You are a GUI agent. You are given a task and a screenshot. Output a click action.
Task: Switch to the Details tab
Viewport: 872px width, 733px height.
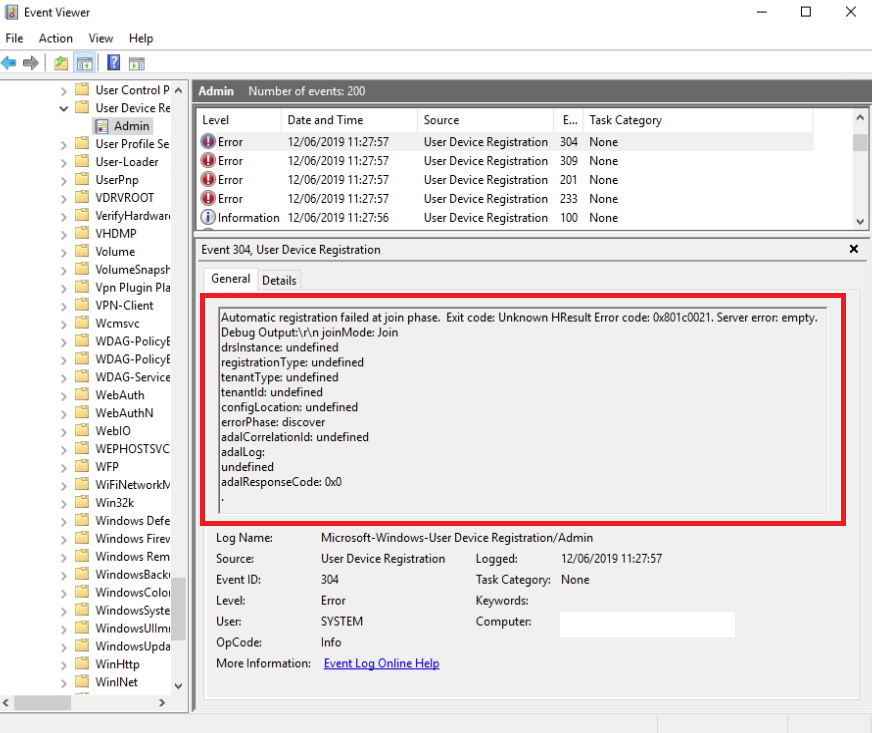click(x=278, y=279)
